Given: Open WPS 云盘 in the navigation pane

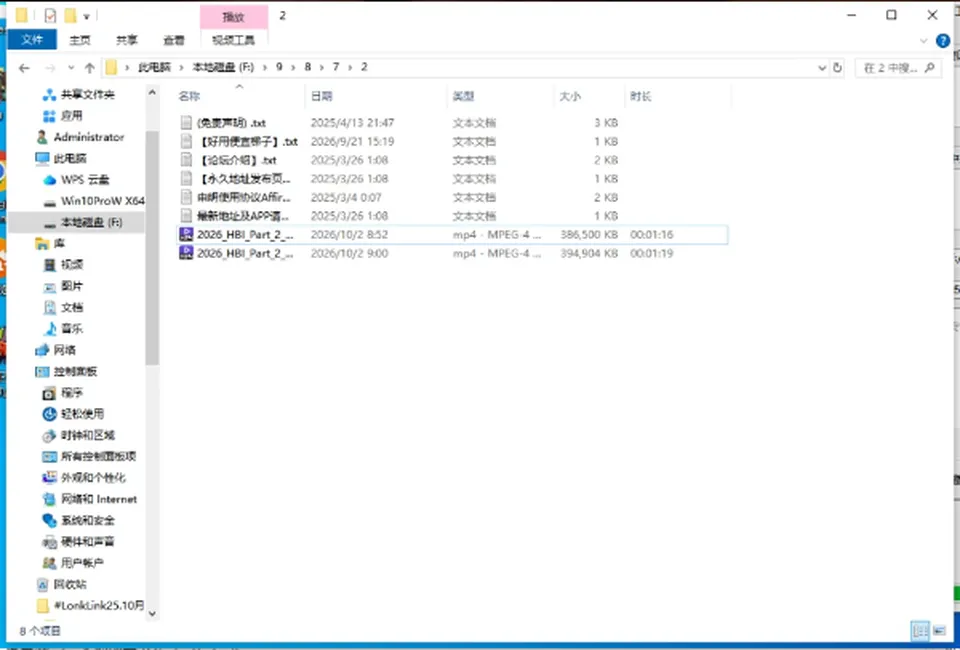Looking at the screenshot, I should click(x=85, y=180).
